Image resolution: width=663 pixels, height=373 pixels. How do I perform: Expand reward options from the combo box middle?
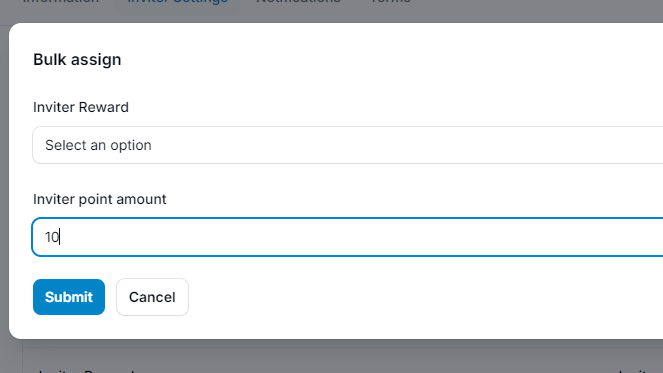tap(348, 145)
